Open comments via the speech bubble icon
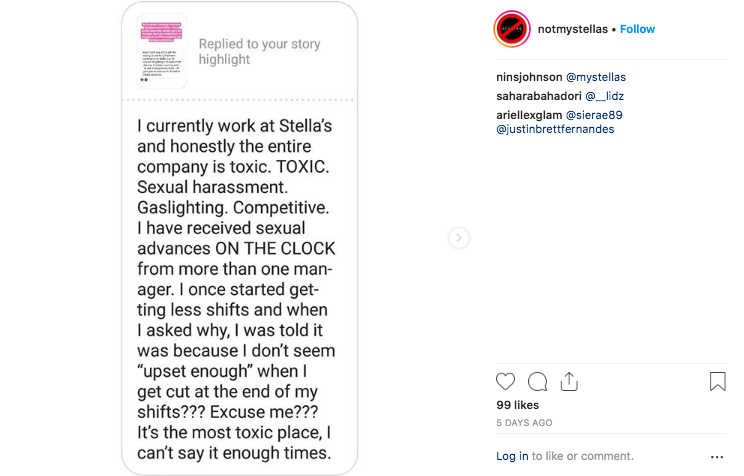The width and height of the screenshot is (744, 476). tap(538, 382)
